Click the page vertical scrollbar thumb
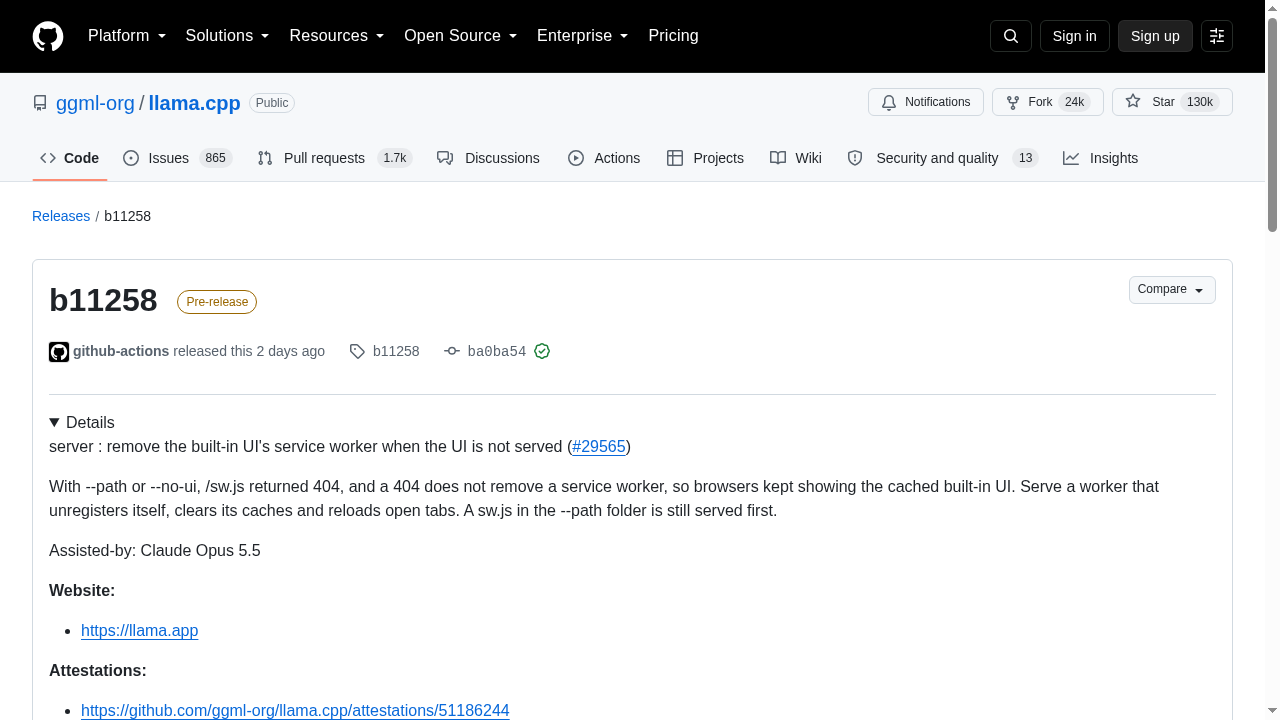The image size is (1280, 720). [1272, 125]
